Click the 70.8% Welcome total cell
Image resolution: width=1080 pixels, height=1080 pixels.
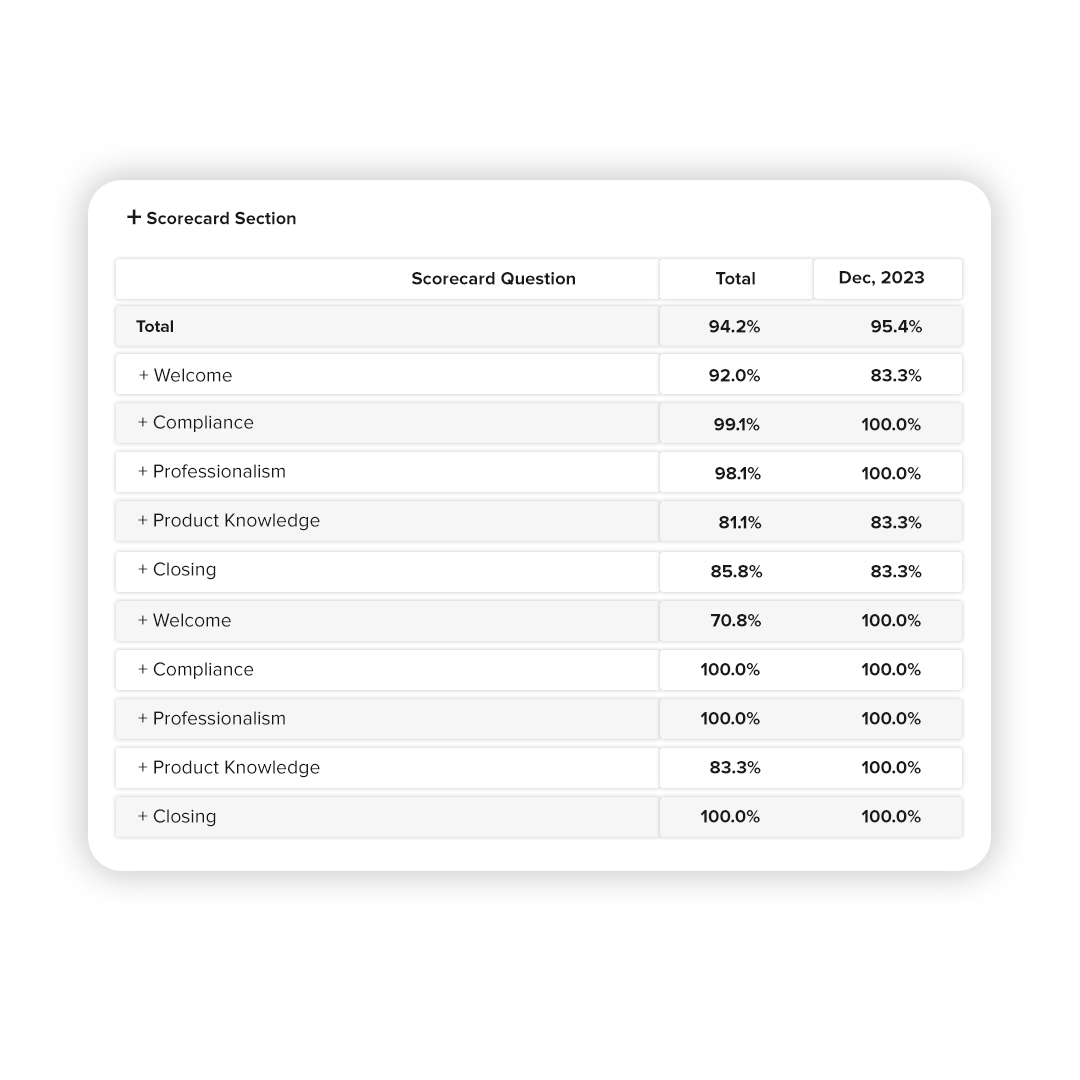735,621
